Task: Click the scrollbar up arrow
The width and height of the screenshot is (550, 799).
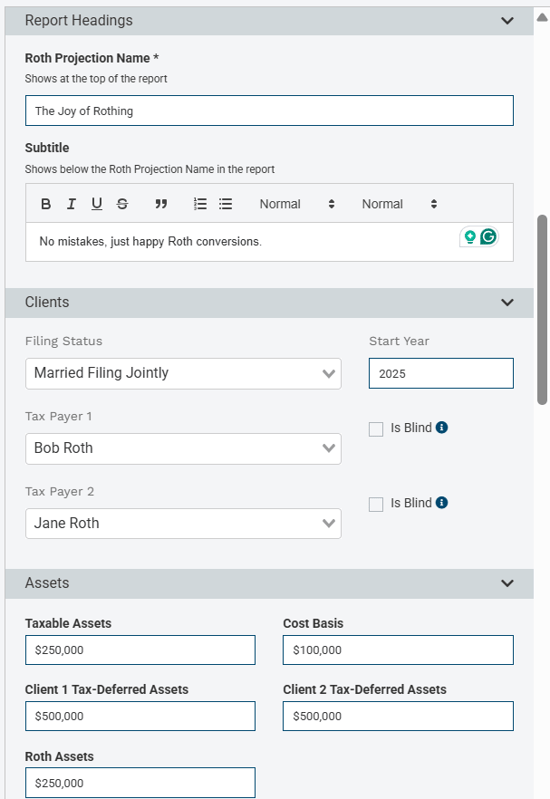Action: point(542,17)
